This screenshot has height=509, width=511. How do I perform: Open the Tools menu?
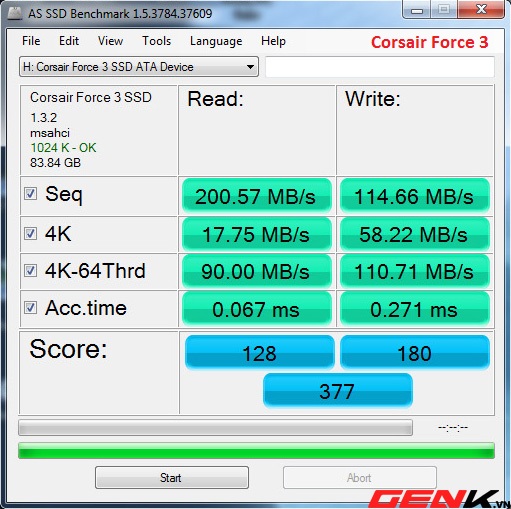[x=157, y=41]
